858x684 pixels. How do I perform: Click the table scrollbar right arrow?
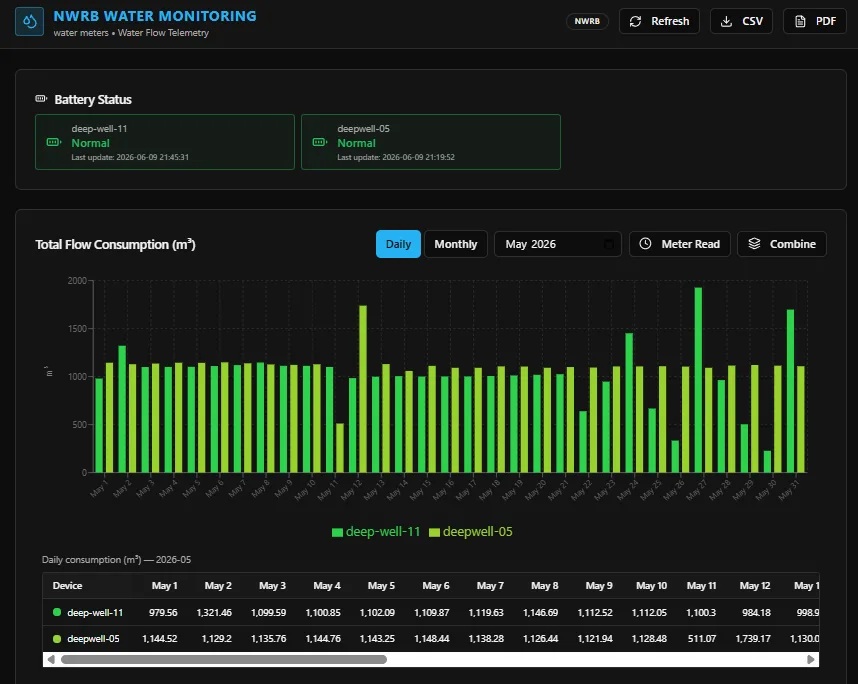click(x=811, y=659)
